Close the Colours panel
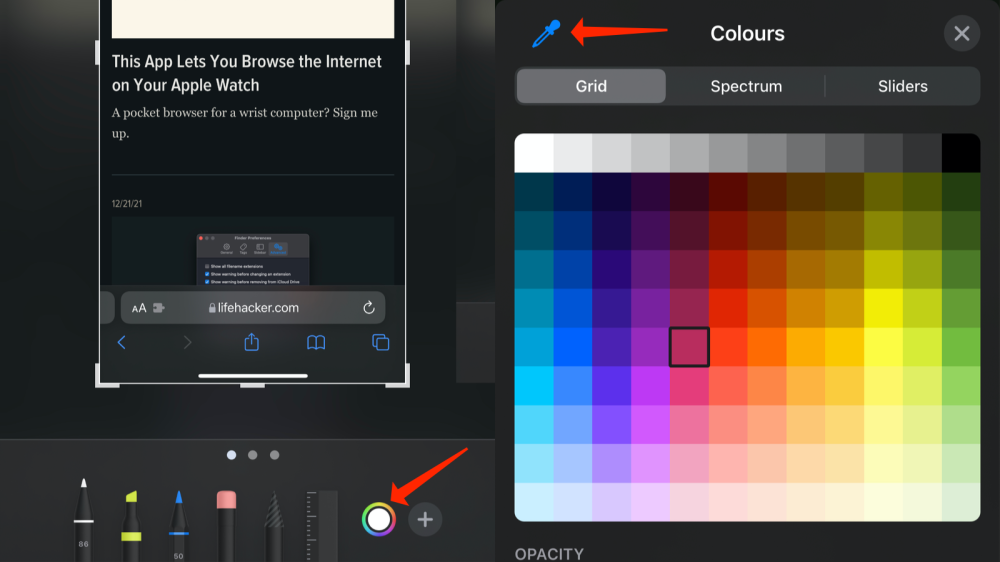The width and height of the screenshot is (1000, 562). point(961,34)
